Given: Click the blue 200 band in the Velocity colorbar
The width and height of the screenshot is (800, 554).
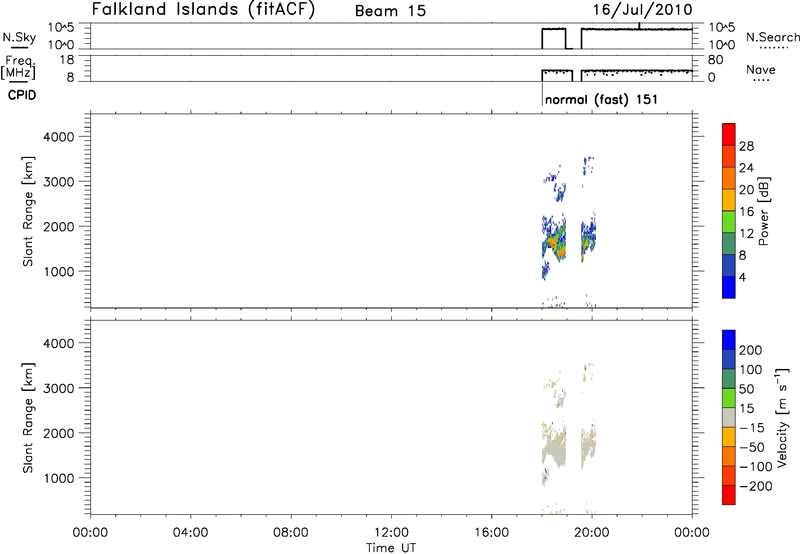Looking at the screenshot, I should point(729,340).
